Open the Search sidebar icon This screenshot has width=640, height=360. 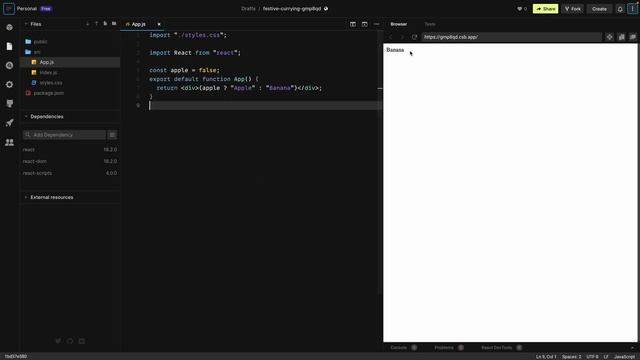[x=9, y=65]
